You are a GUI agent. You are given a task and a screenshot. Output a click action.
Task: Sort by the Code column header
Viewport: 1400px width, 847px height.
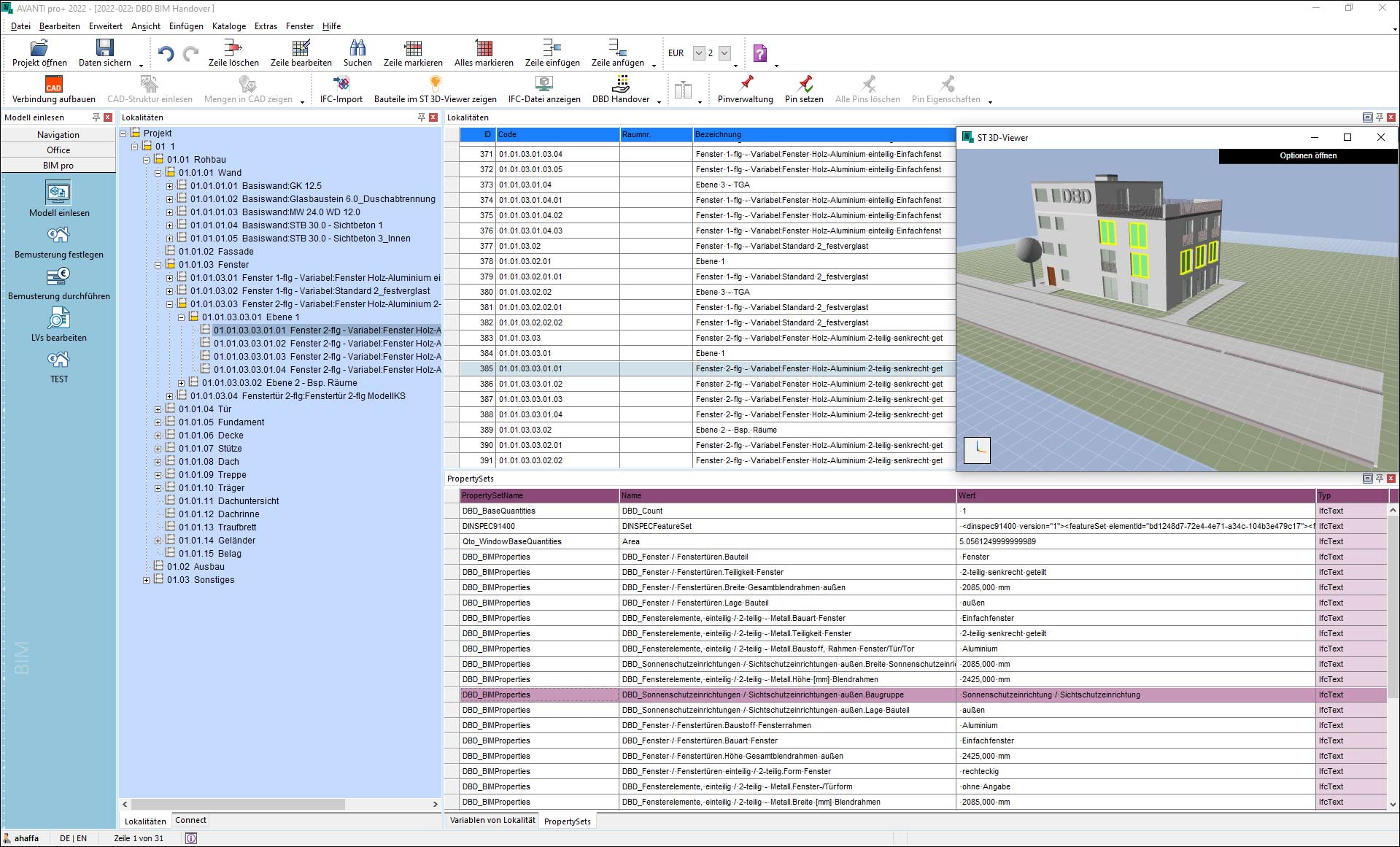coord(557,134)
